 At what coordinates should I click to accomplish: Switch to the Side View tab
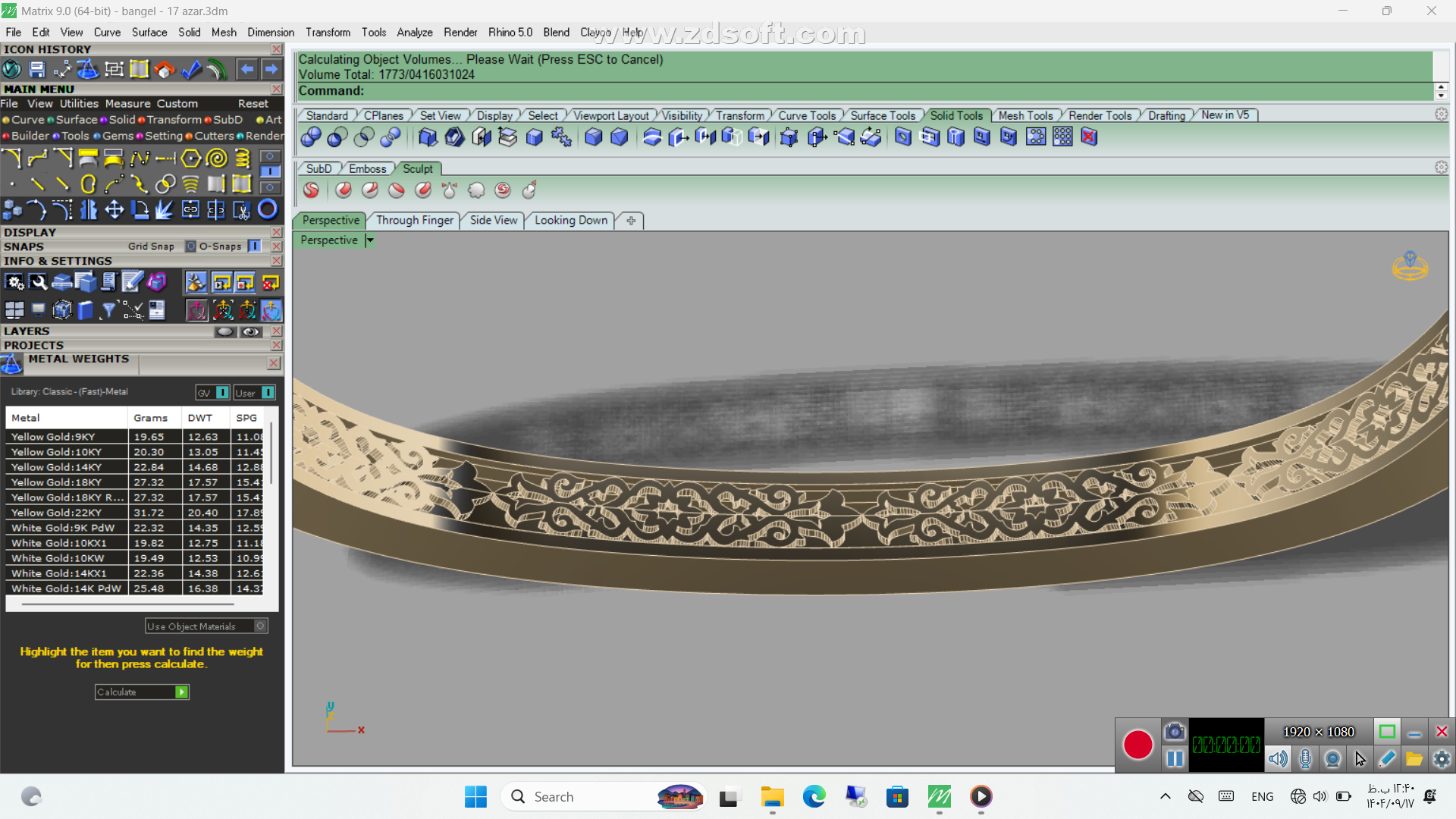(493, 220)
